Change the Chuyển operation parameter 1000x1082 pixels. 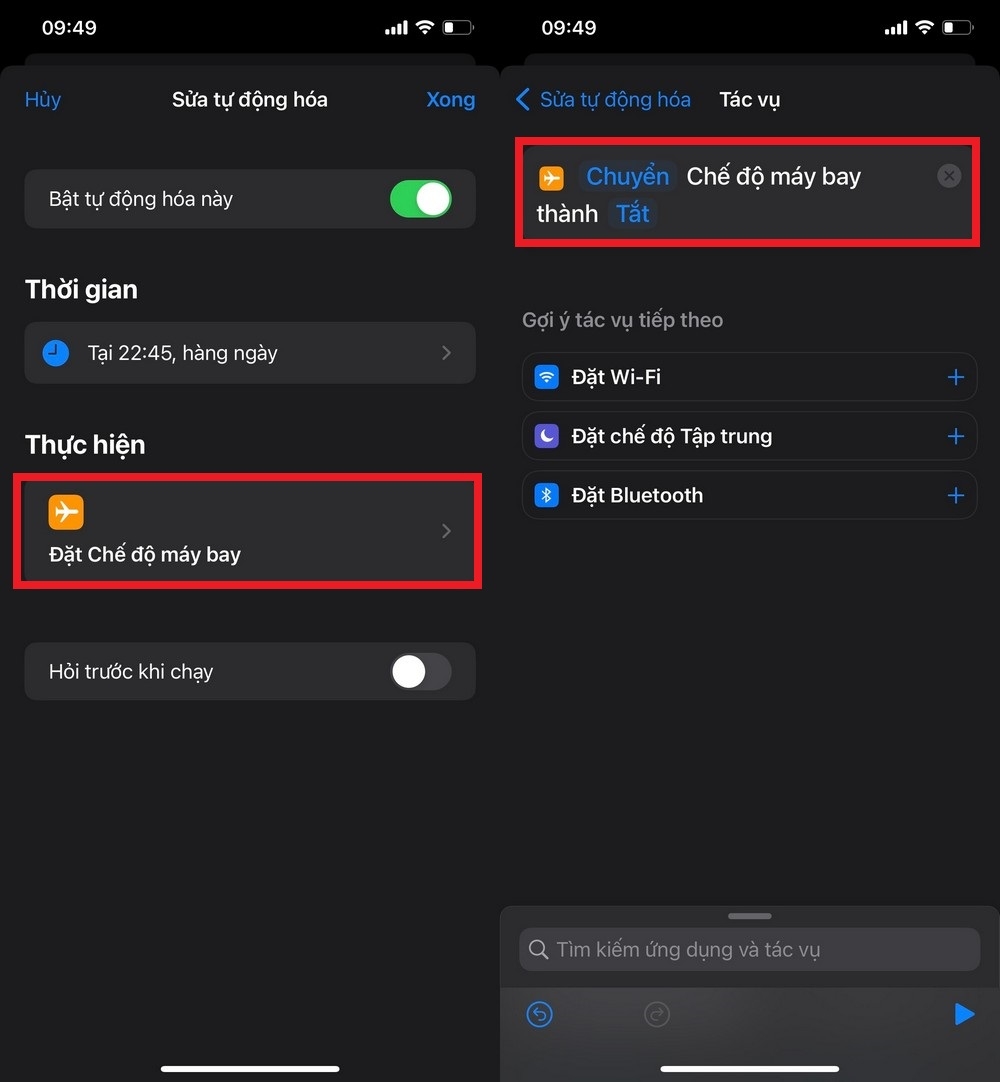point(627,176)
